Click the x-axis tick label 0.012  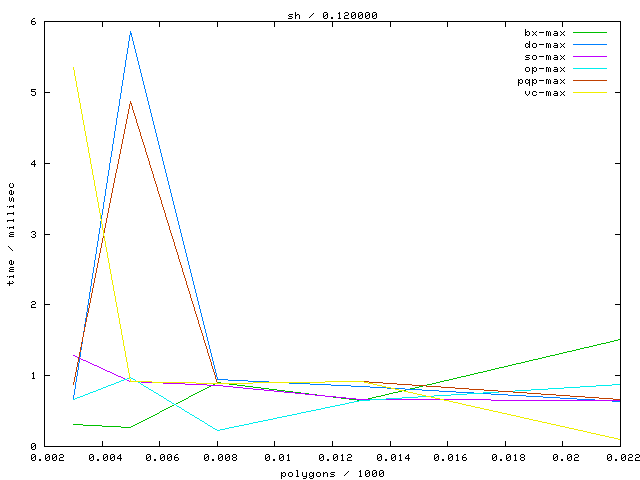tap(333, 457)
